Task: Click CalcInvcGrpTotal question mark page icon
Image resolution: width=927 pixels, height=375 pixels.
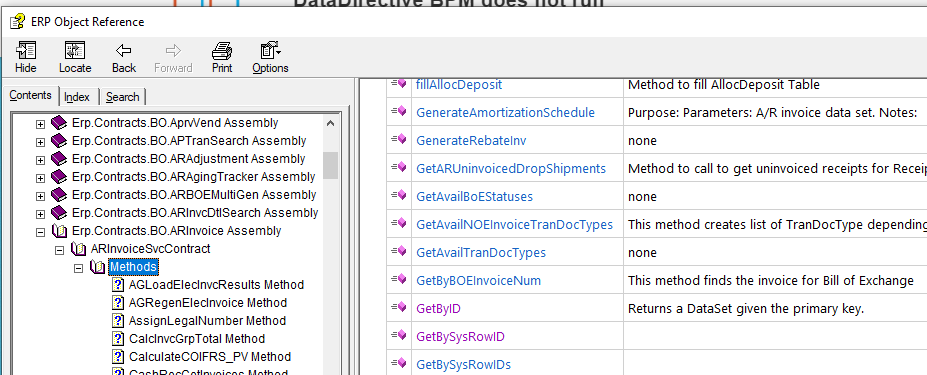Action: tap(118, 339)
